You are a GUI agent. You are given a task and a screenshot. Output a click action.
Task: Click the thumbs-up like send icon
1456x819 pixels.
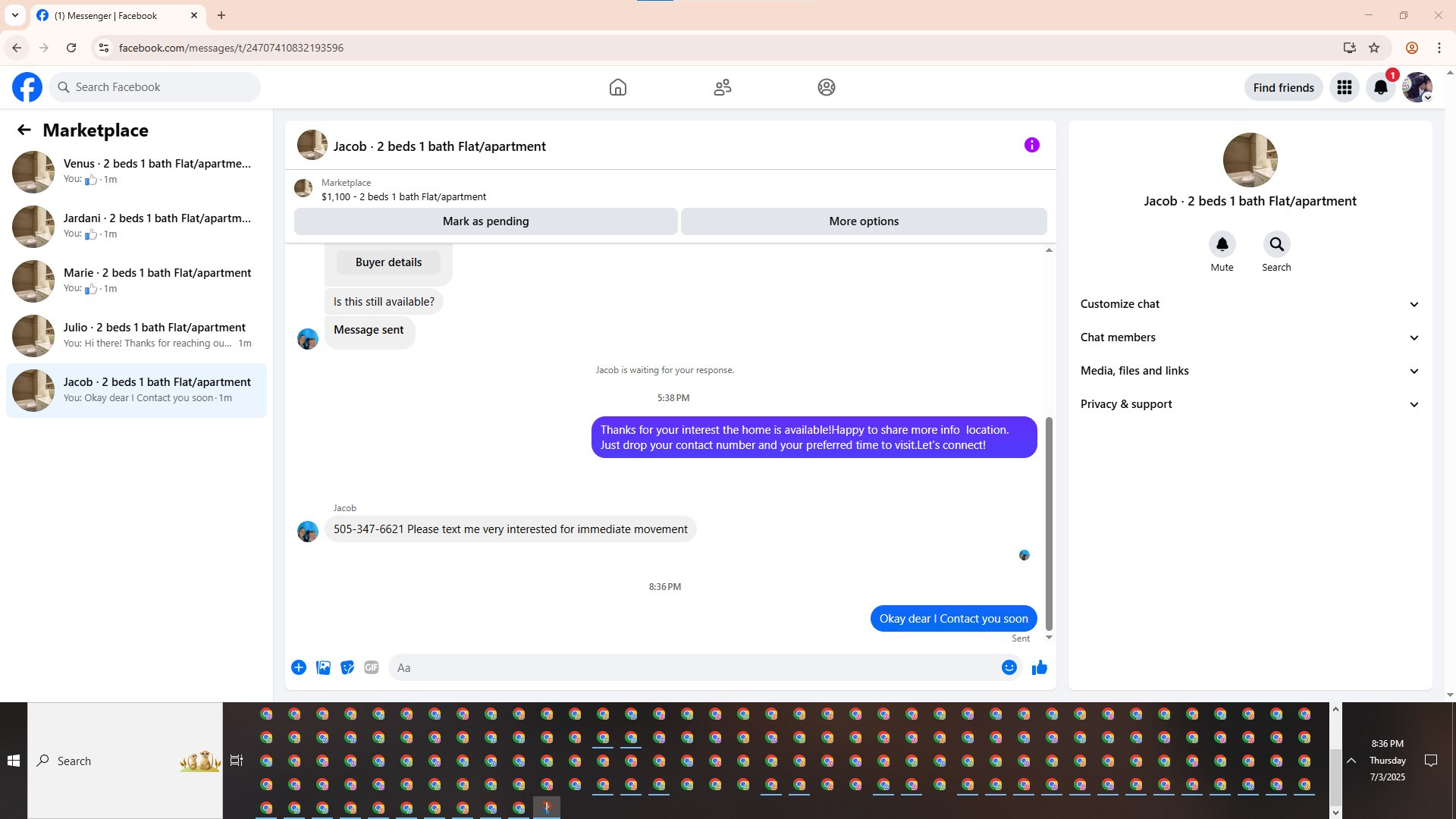[1039, 667]
